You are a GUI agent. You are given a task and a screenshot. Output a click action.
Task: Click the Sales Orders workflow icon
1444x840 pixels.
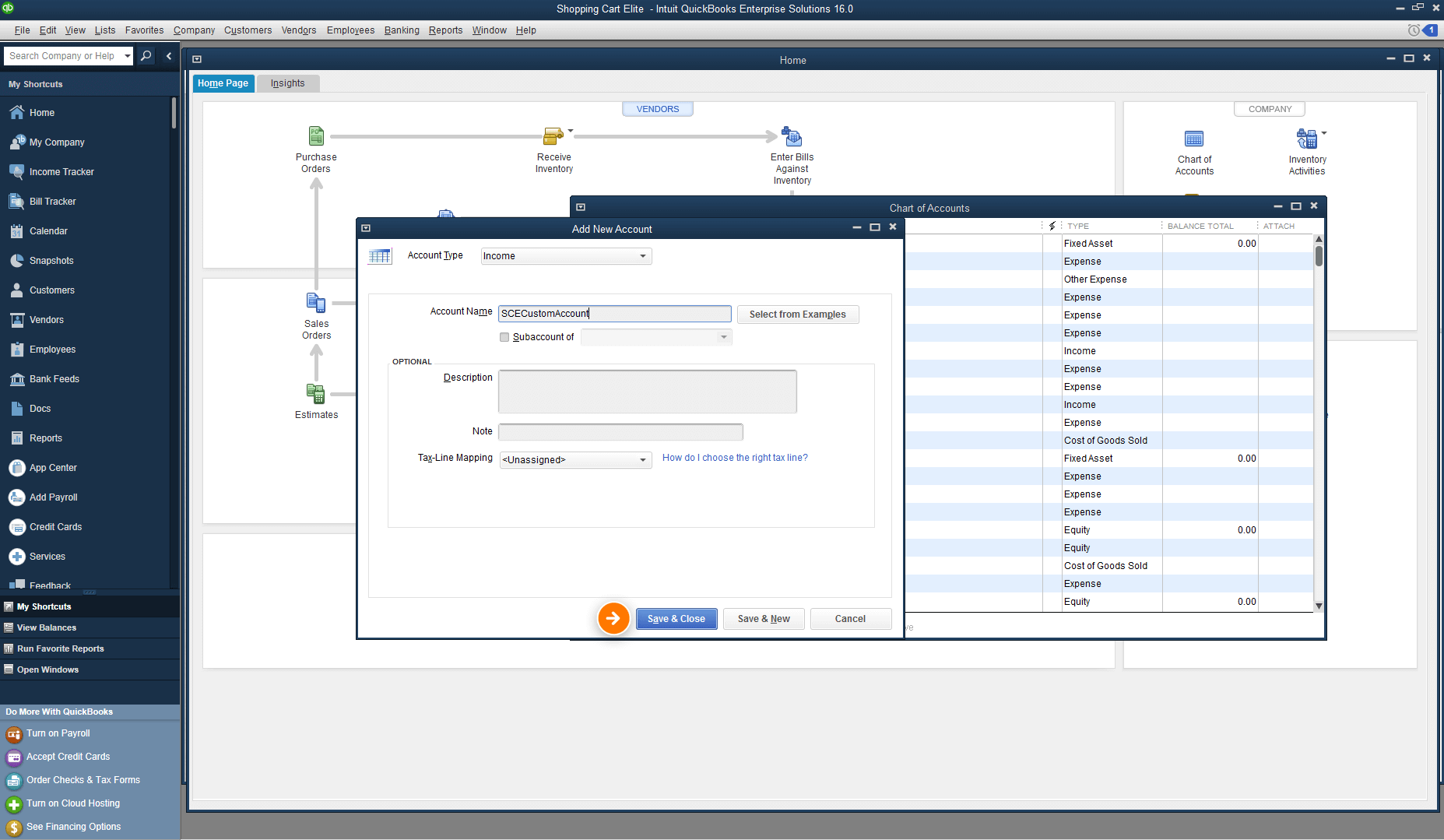[316, 303]
